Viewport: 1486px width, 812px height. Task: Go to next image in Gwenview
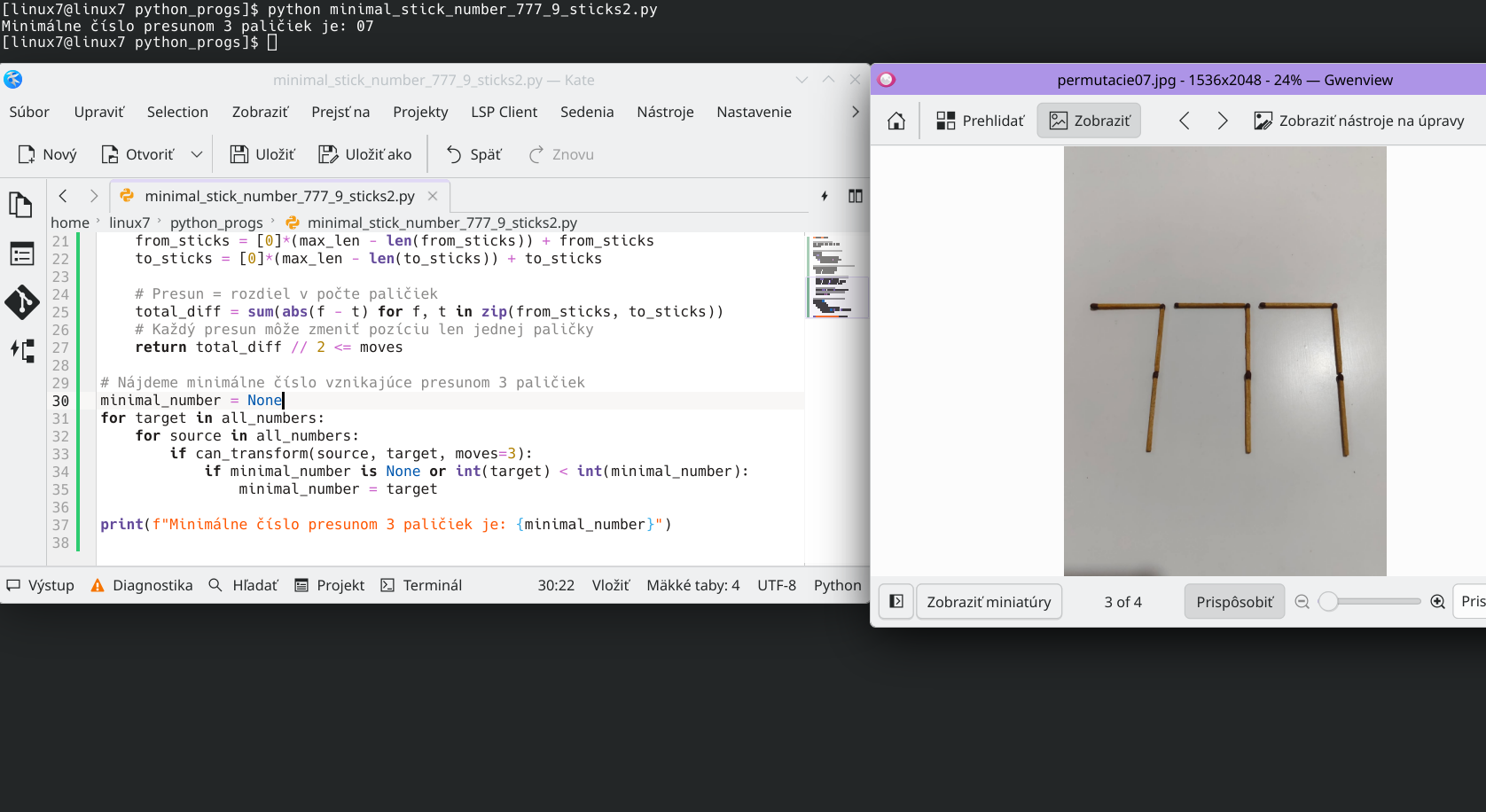coord(1223,121)
